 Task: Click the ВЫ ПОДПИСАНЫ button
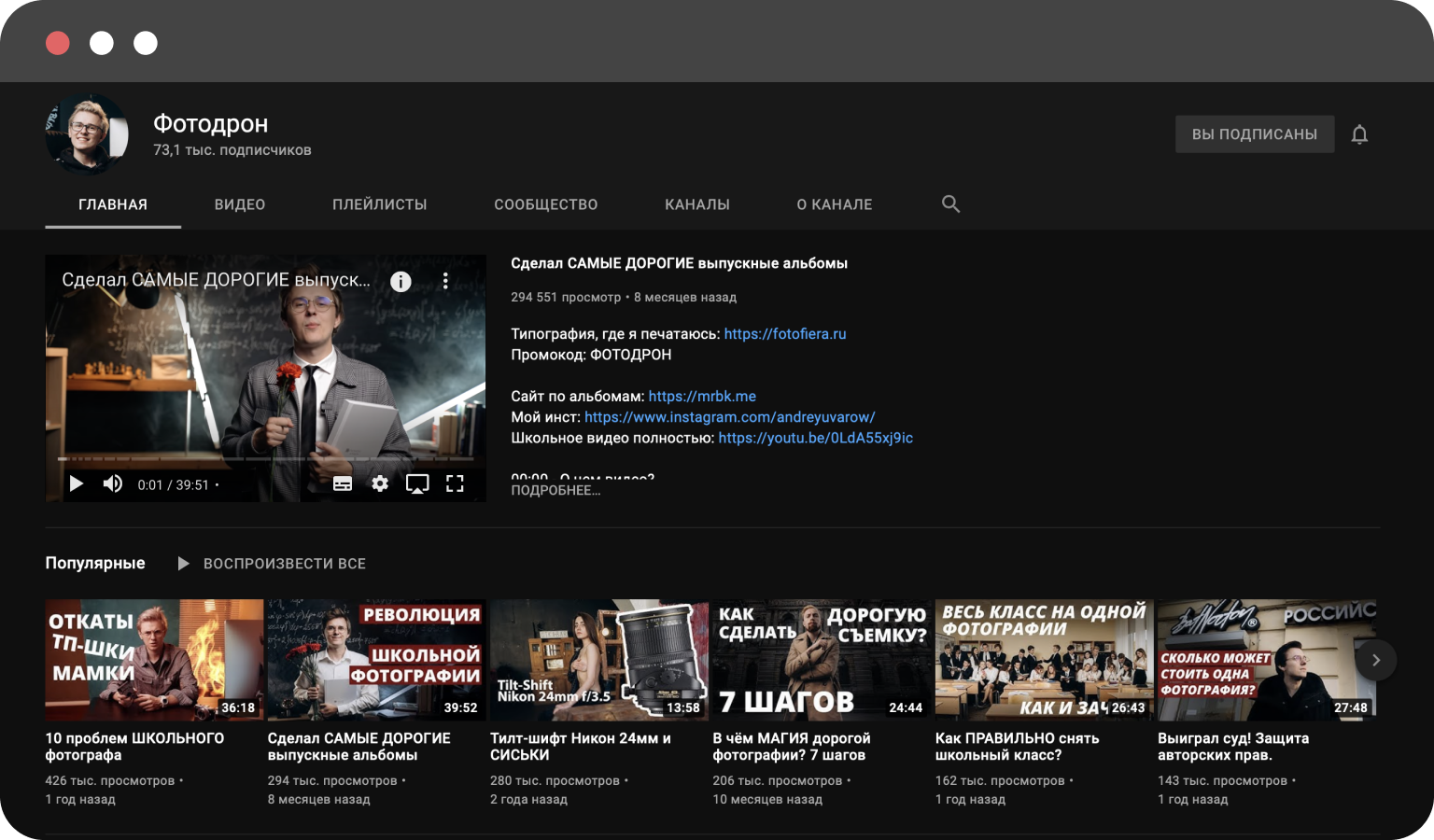tap(1255, 134)
